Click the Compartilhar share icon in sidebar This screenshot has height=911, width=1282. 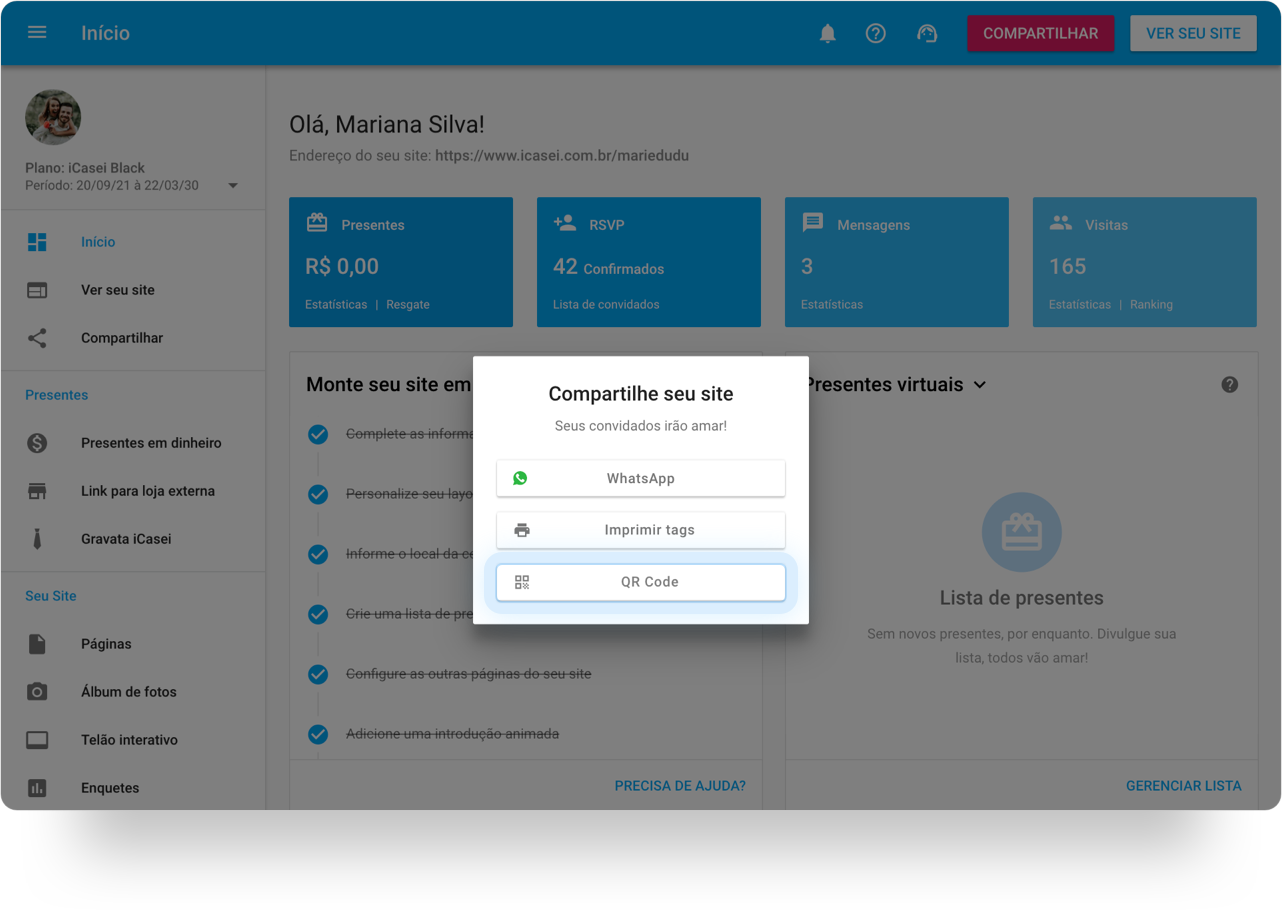(x=37, y=338)
